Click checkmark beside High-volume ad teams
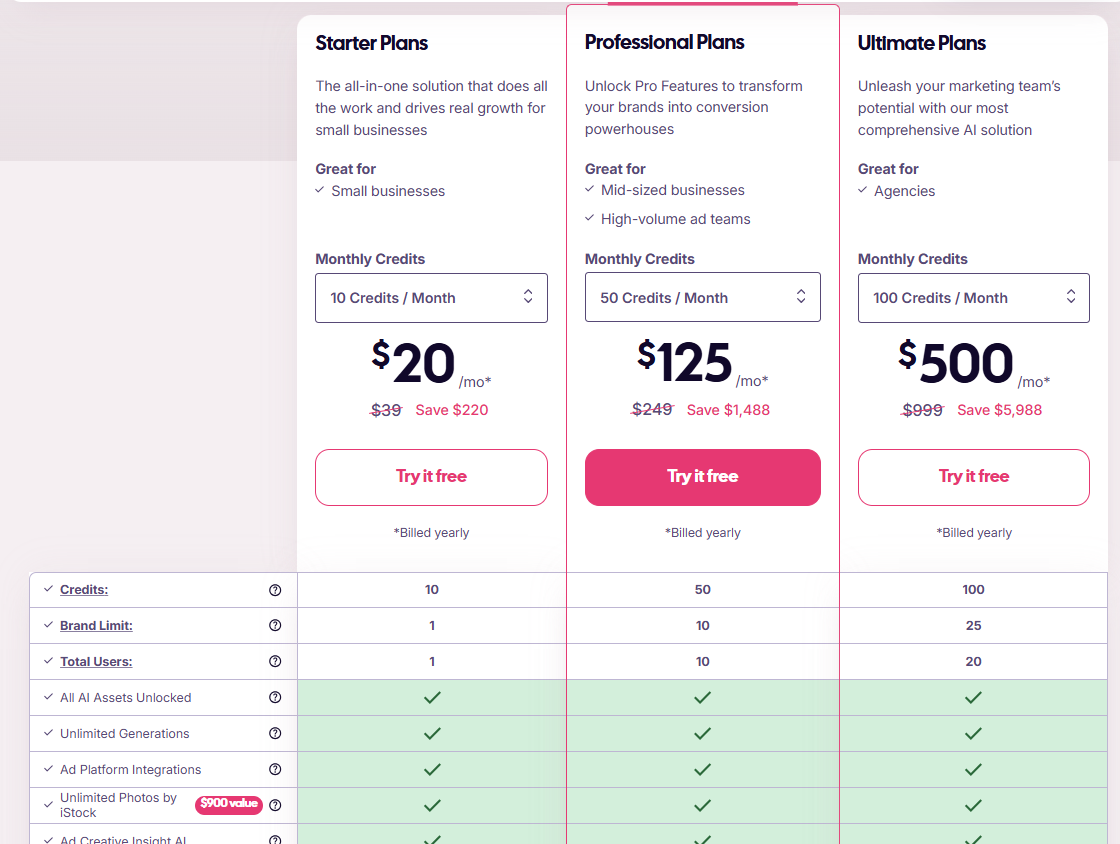Viewport: 1120px width, 844px height. click(589, 218)
